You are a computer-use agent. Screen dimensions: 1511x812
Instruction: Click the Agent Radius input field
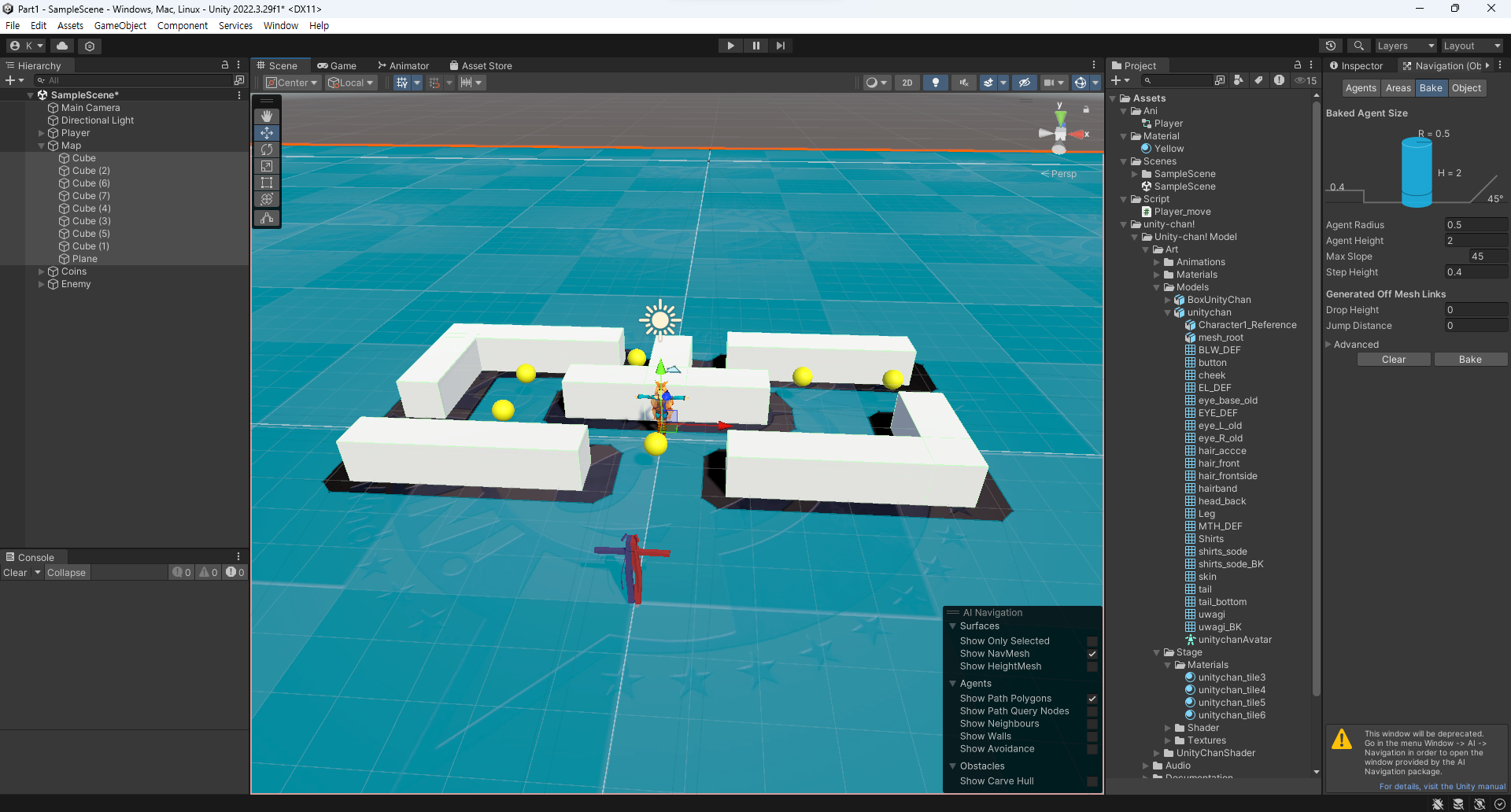[1476, 225]
